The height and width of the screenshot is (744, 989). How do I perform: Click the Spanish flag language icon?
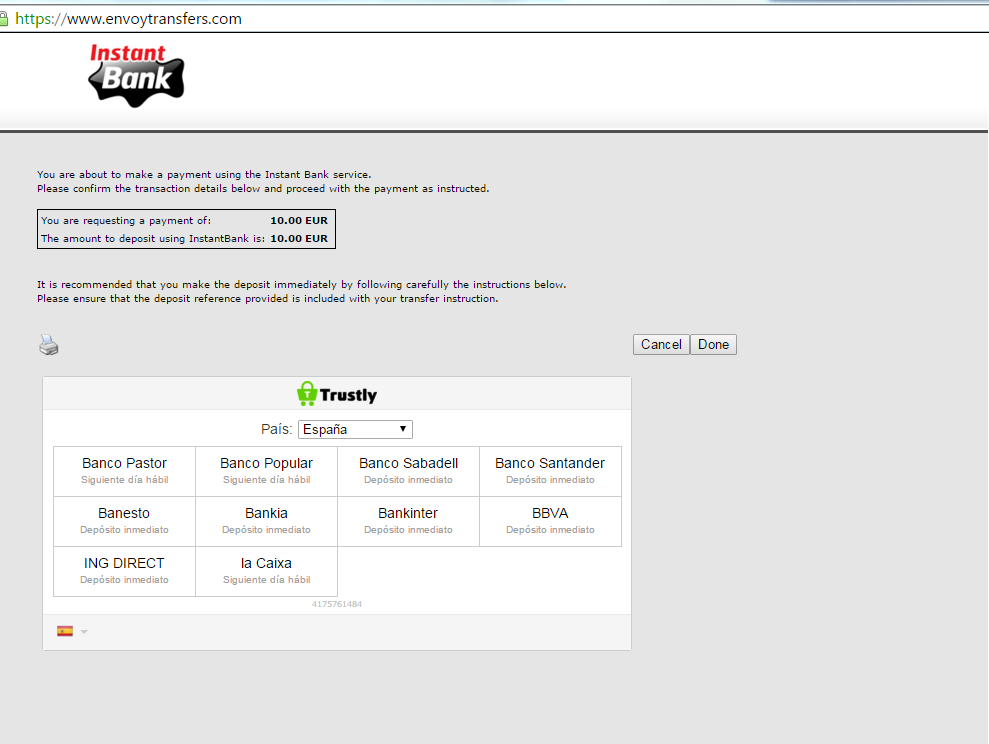click(x=65, y=631)
